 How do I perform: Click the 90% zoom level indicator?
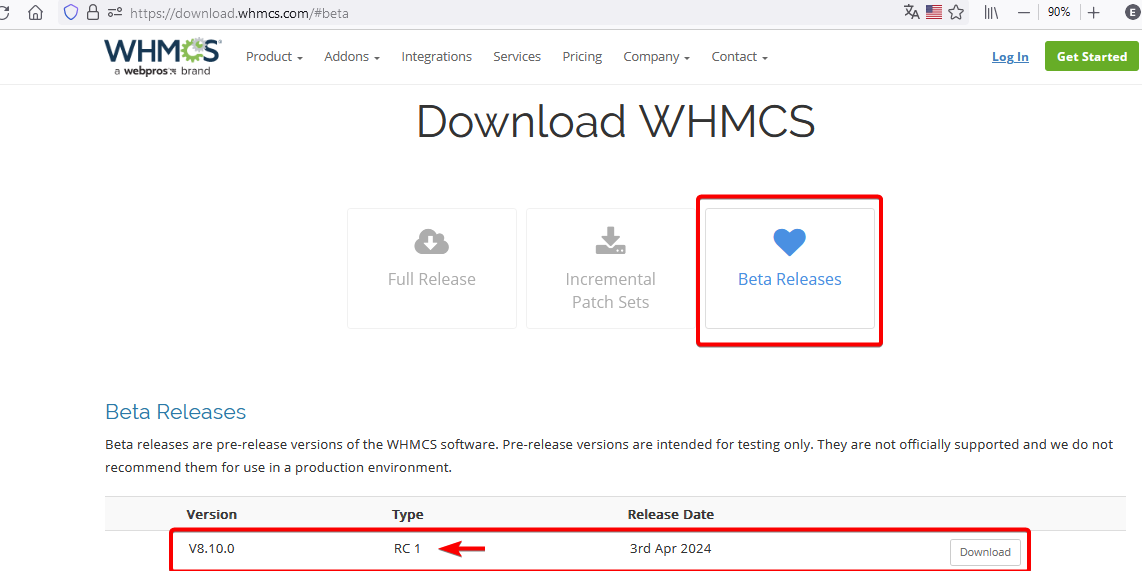tap(1059, 12)
